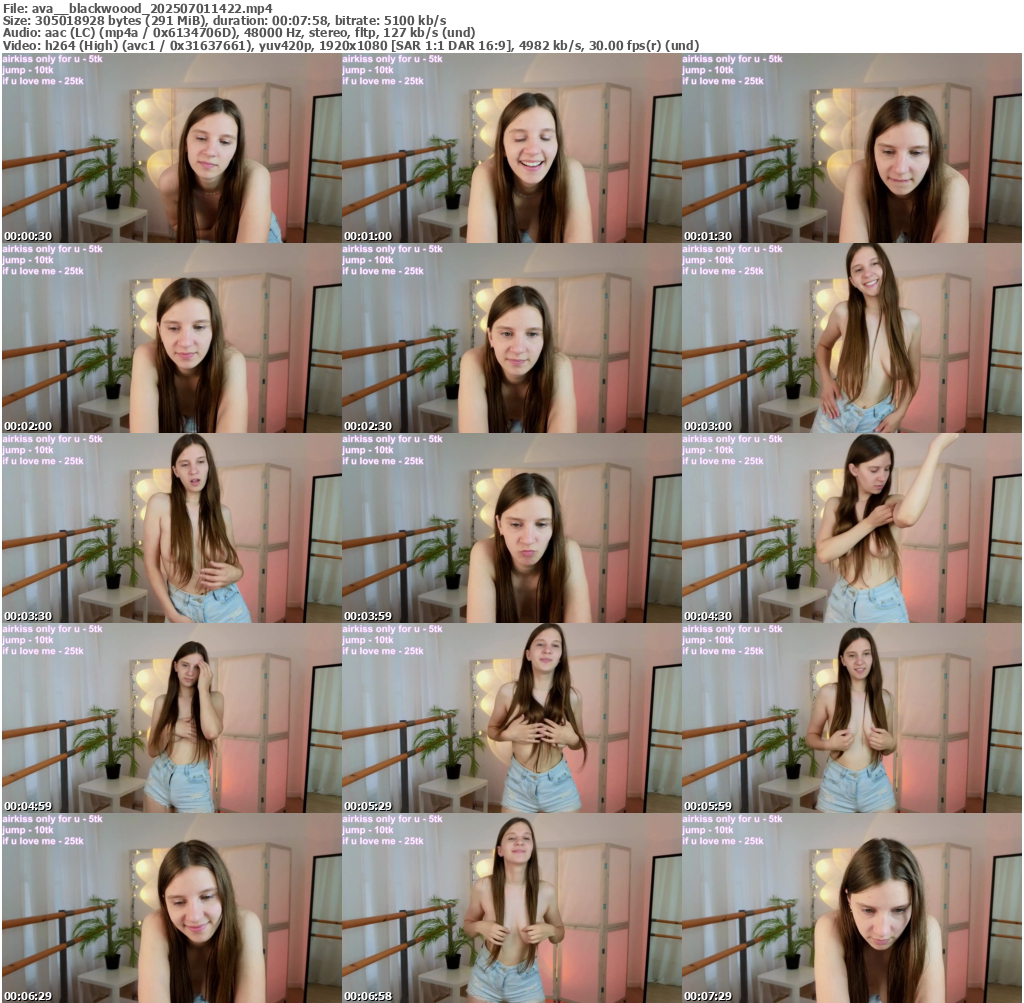Image resolution: width=1024 pixels, height=1003 pixels.
Task: Open the frame at 00:03:30
Action: 171,528
